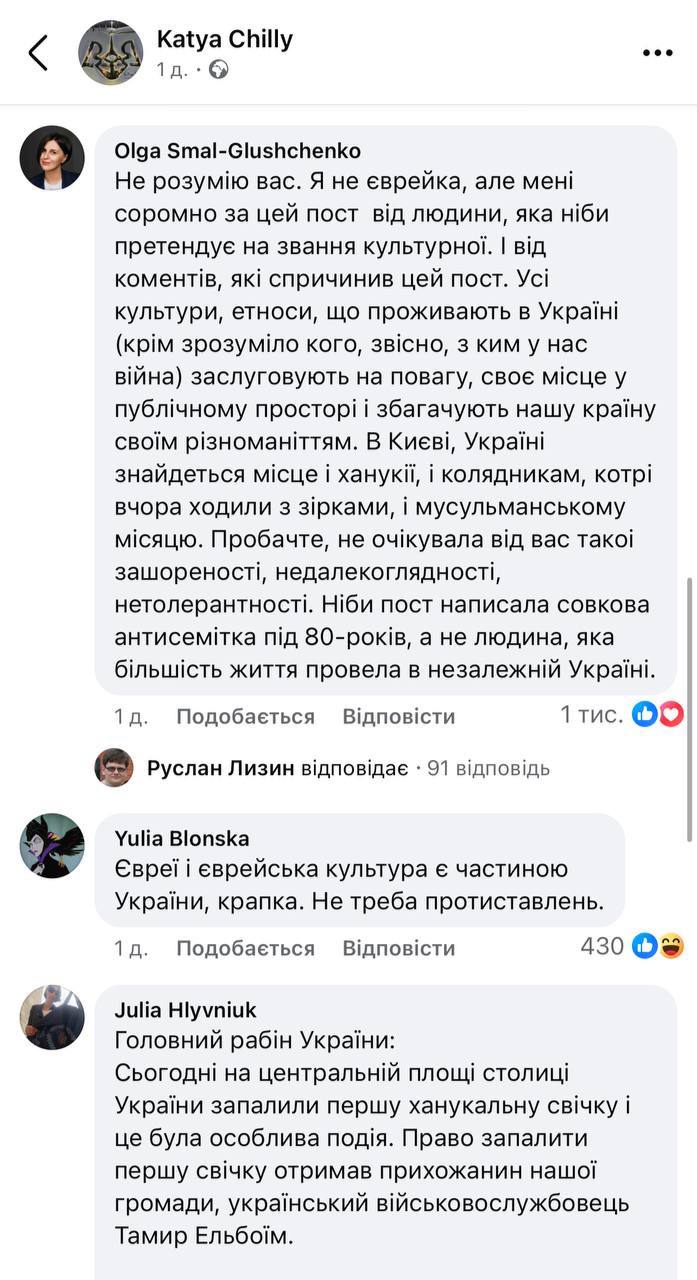Open the Katya Chilly page name link

pos(225,39)
